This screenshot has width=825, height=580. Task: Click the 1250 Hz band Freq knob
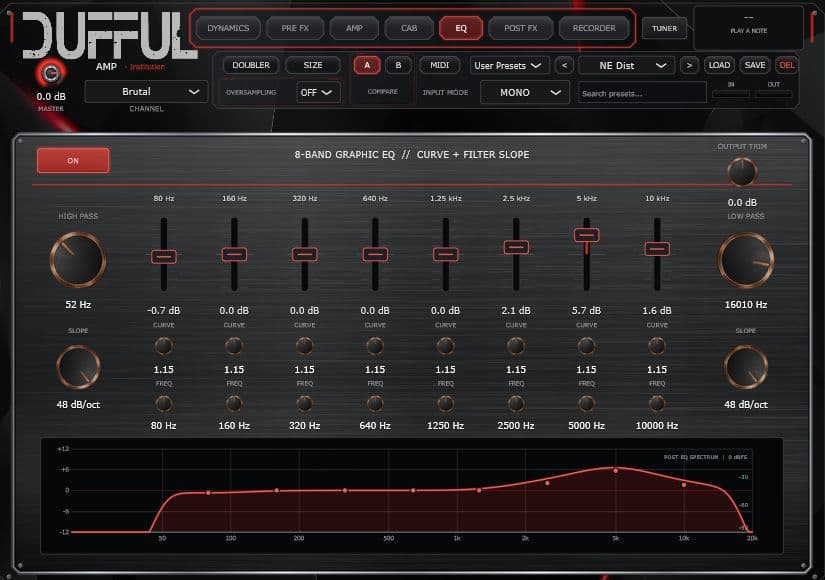click(x=446, y=404)
